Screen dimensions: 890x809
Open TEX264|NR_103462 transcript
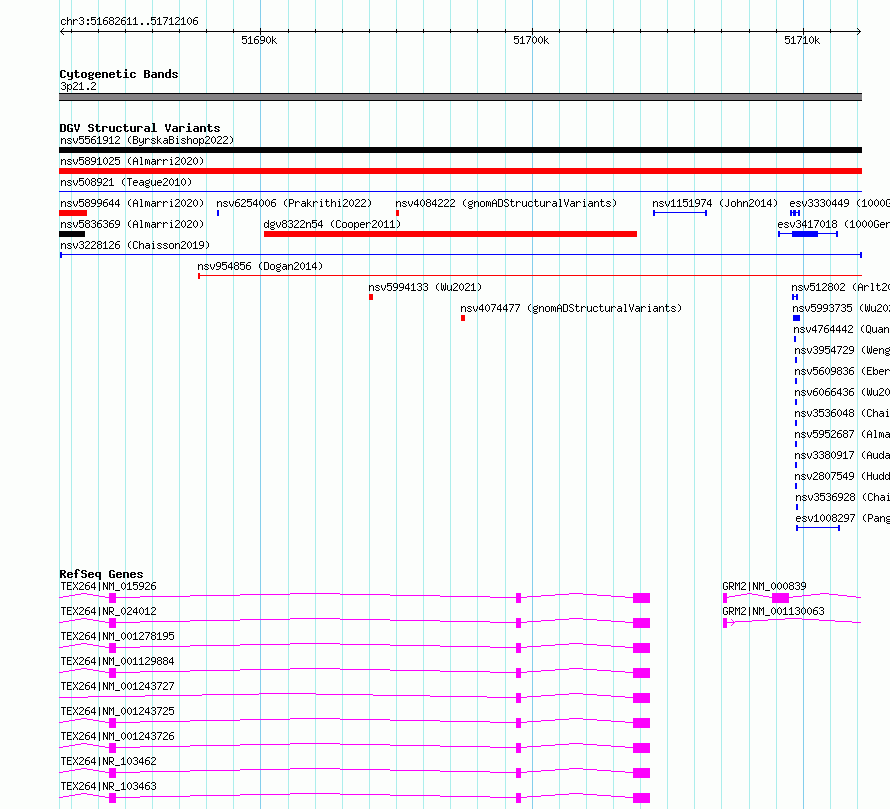(x=108, y=761)
